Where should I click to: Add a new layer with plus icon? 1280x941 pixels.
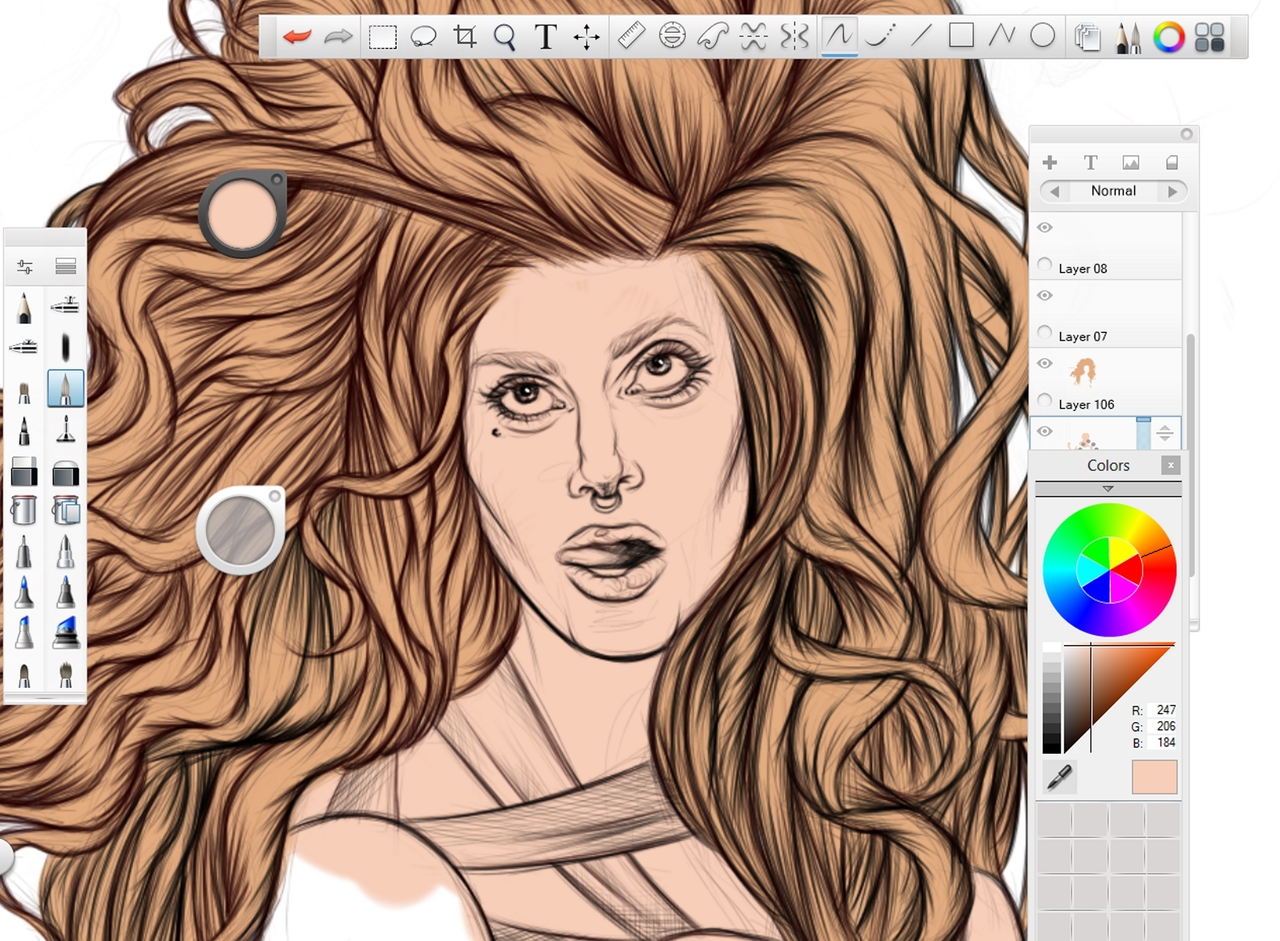pyautogui.click(x=1049, y=162)
